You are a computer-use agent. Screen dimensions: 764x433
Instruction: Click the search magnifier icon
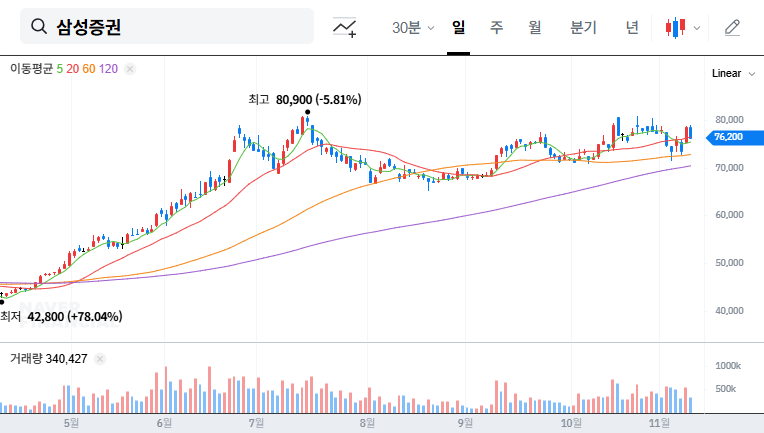[40, 27]
